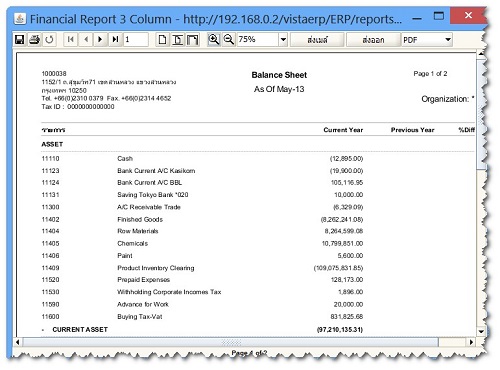This screenshot has width=500, height=370.
Task: Click the Balance Sheet title
Action: 279,75
